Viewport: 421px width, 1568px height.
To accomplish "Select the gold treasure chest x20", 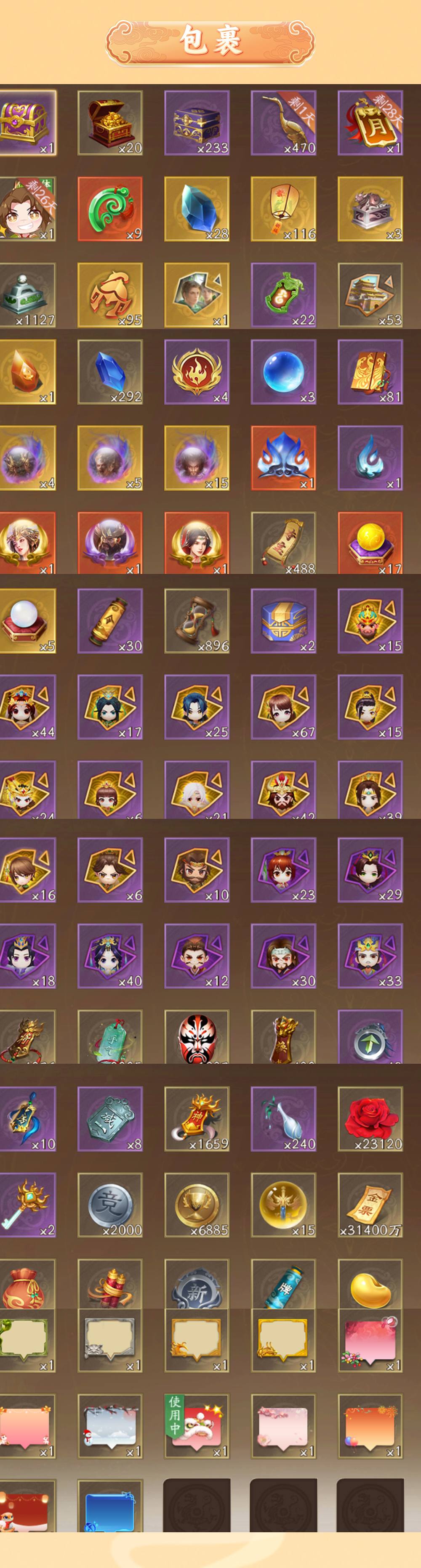I will point(110,123).
